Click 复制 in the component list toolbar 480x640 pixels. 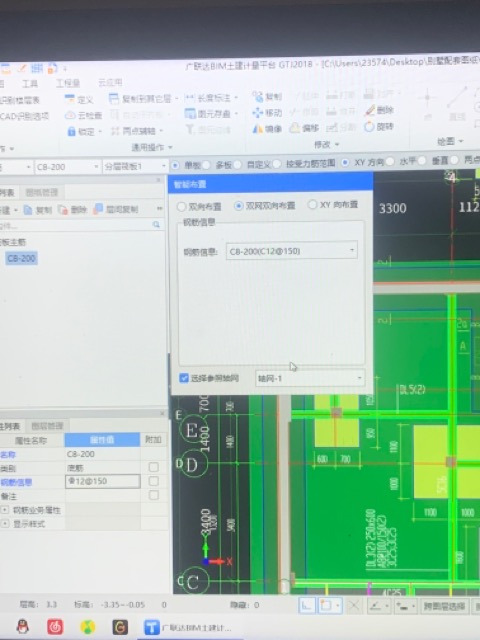tap(38, 210)
